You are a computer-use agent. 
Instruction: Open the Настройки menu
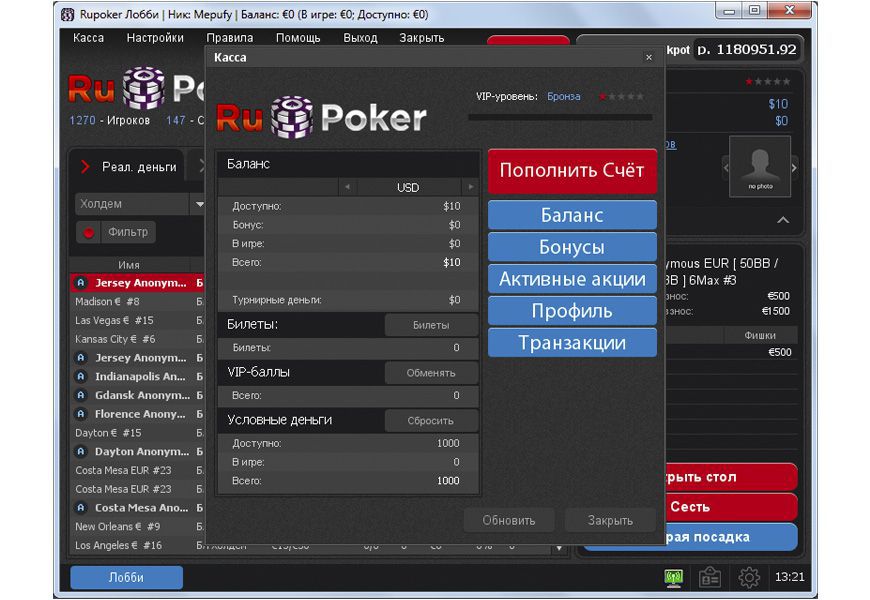[x=155, y=38]
